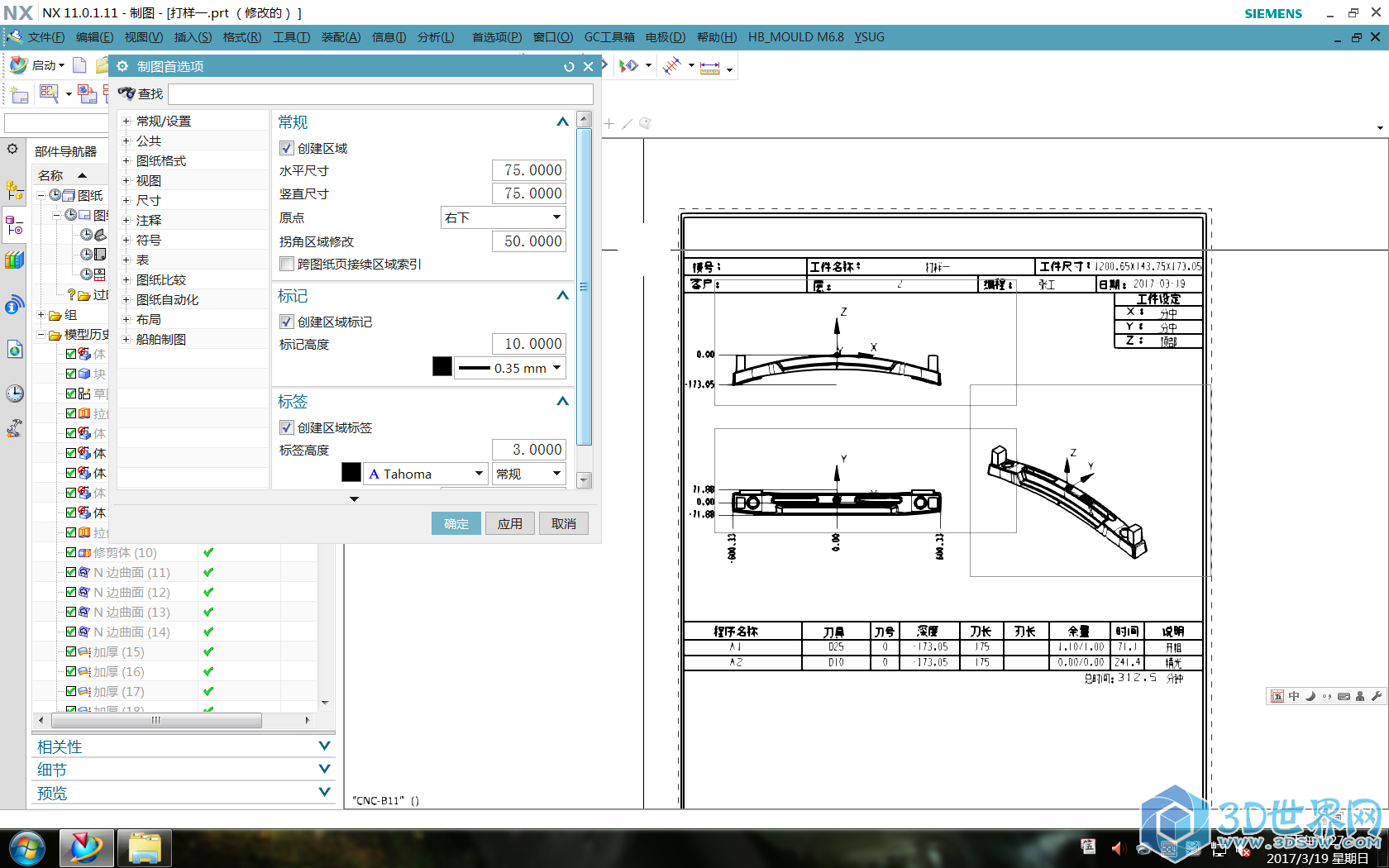Open the web browser sidebar icon
1389x868 pixels.
pyautogui.click(x=14, y=349)
